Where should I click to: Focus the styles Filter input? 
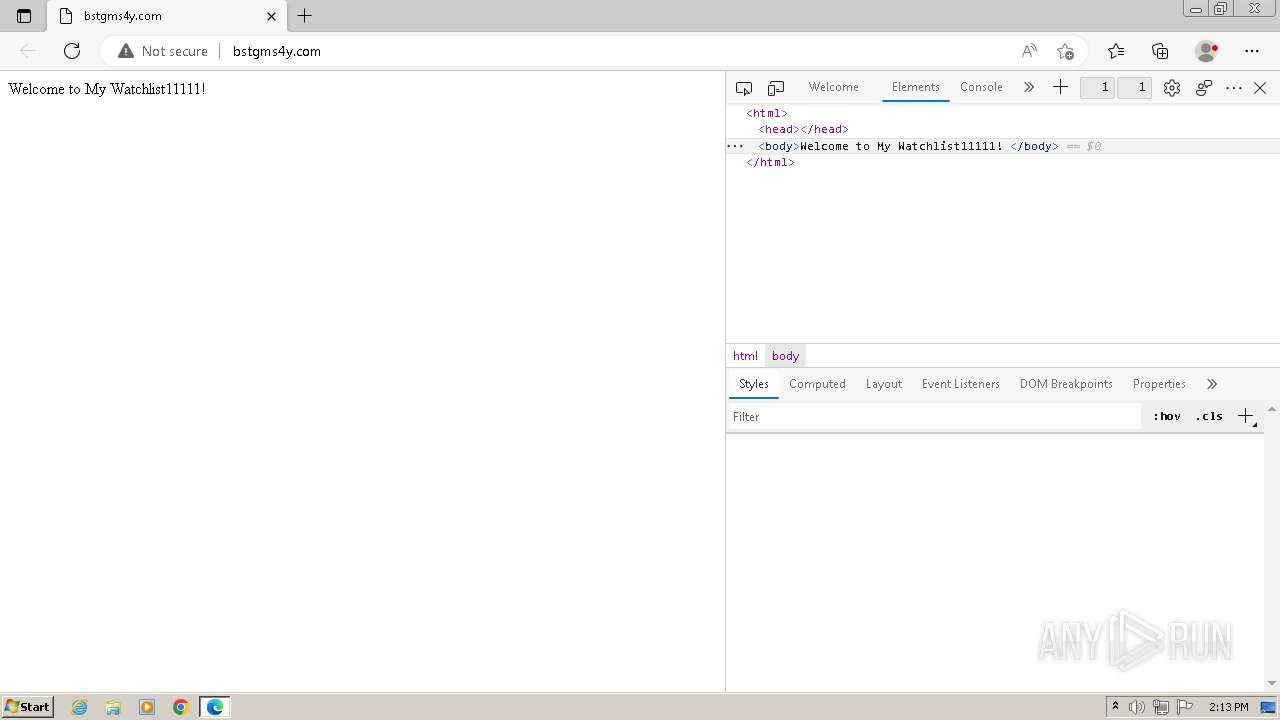(x=934, y=417)
